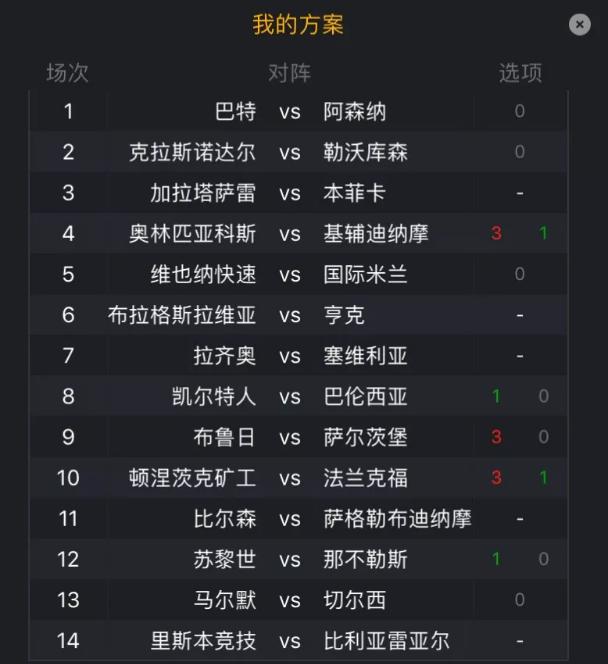The width and height of the screenshot is (608, 664).
Task: Click the dash option for 比尔森 match
Action: (x=520, y=519)
